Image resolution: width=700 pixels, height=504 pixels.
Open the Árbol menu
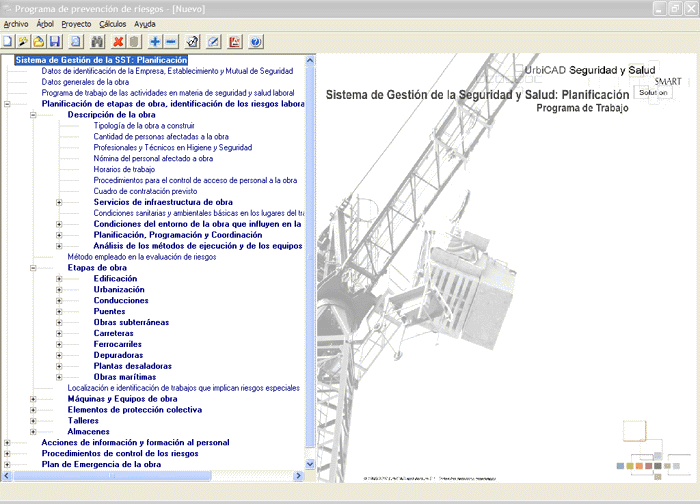click(45, 24)
